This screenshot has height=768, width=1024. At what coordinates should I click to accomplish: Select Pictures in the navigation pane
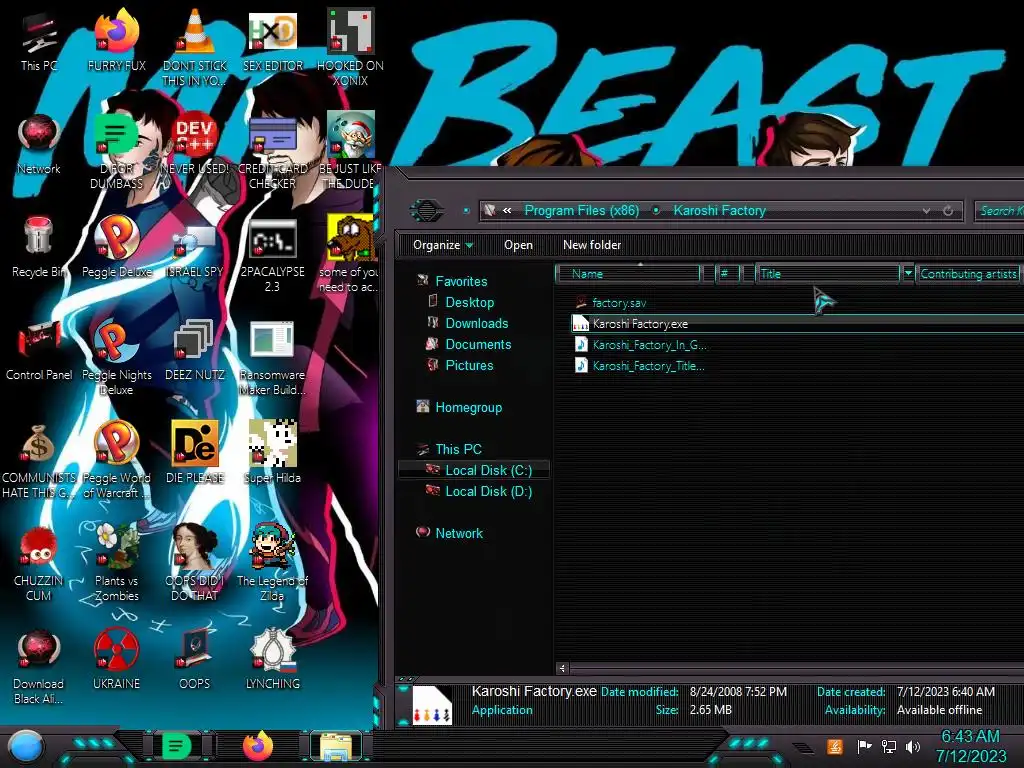click(469, 365)
